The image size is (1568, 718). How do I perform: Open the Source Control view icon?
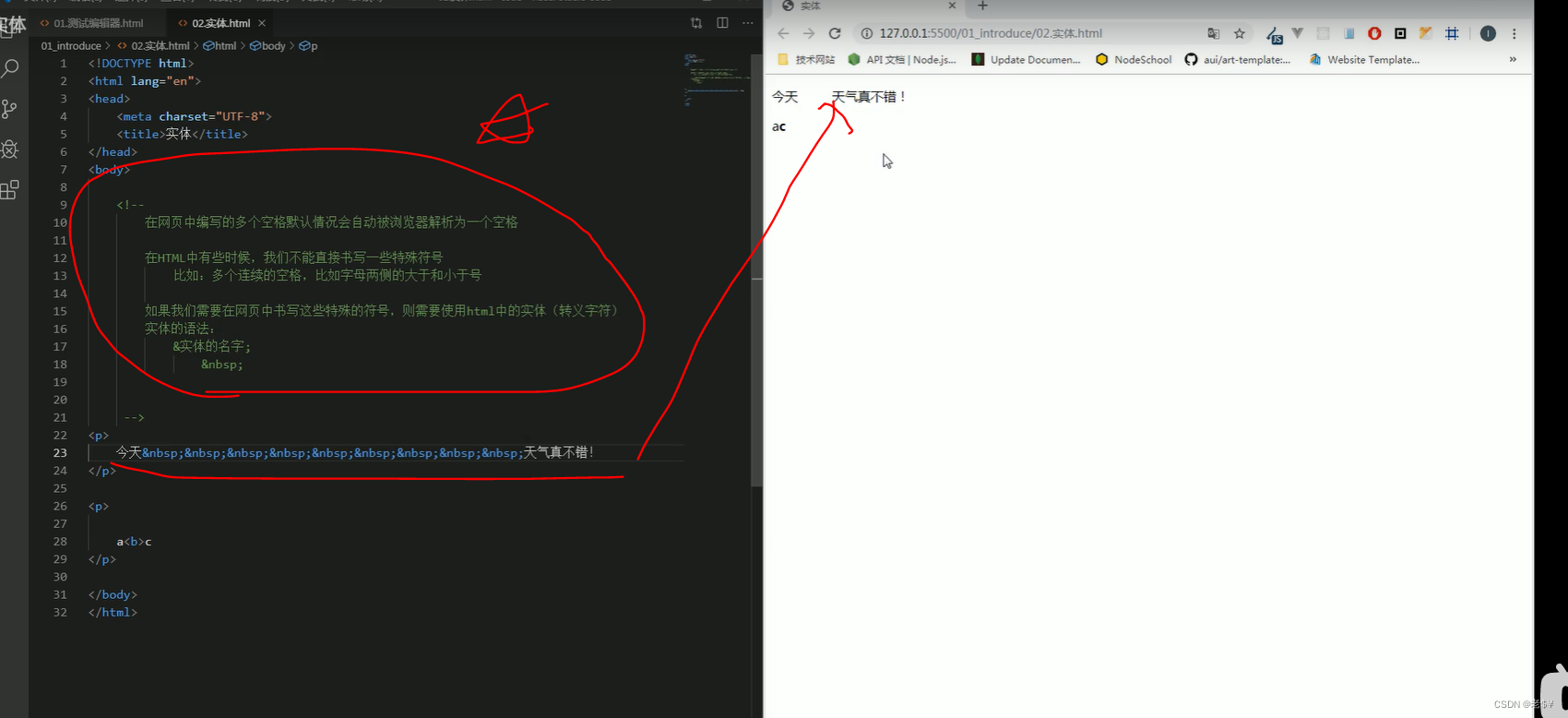pyautogui.click(x=10, y=109)
